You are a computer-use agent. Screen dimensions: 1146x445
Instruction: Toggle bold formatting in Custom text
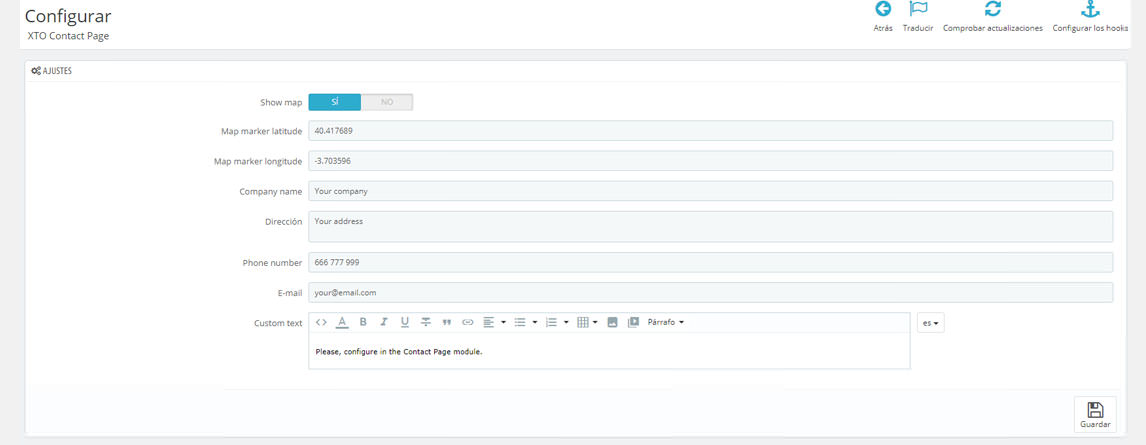click(363, 322)
